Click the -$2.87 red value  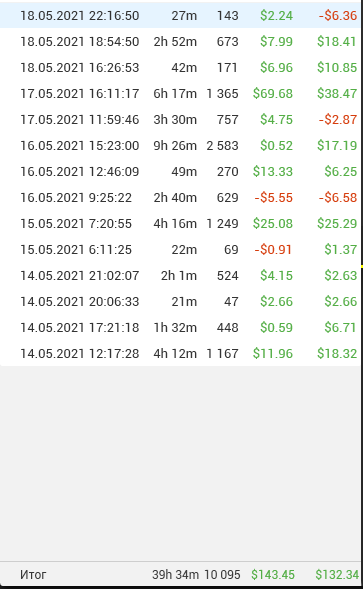(x=338, y=119)
